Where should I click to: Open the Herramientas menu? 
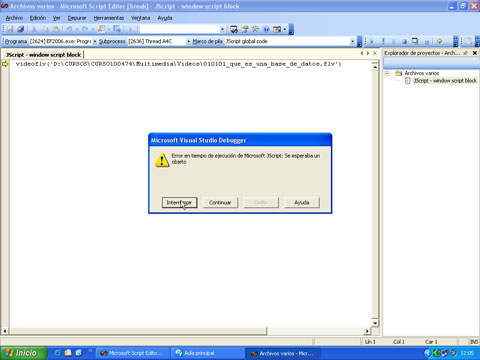pyautogui.click(x=109, y=18)
